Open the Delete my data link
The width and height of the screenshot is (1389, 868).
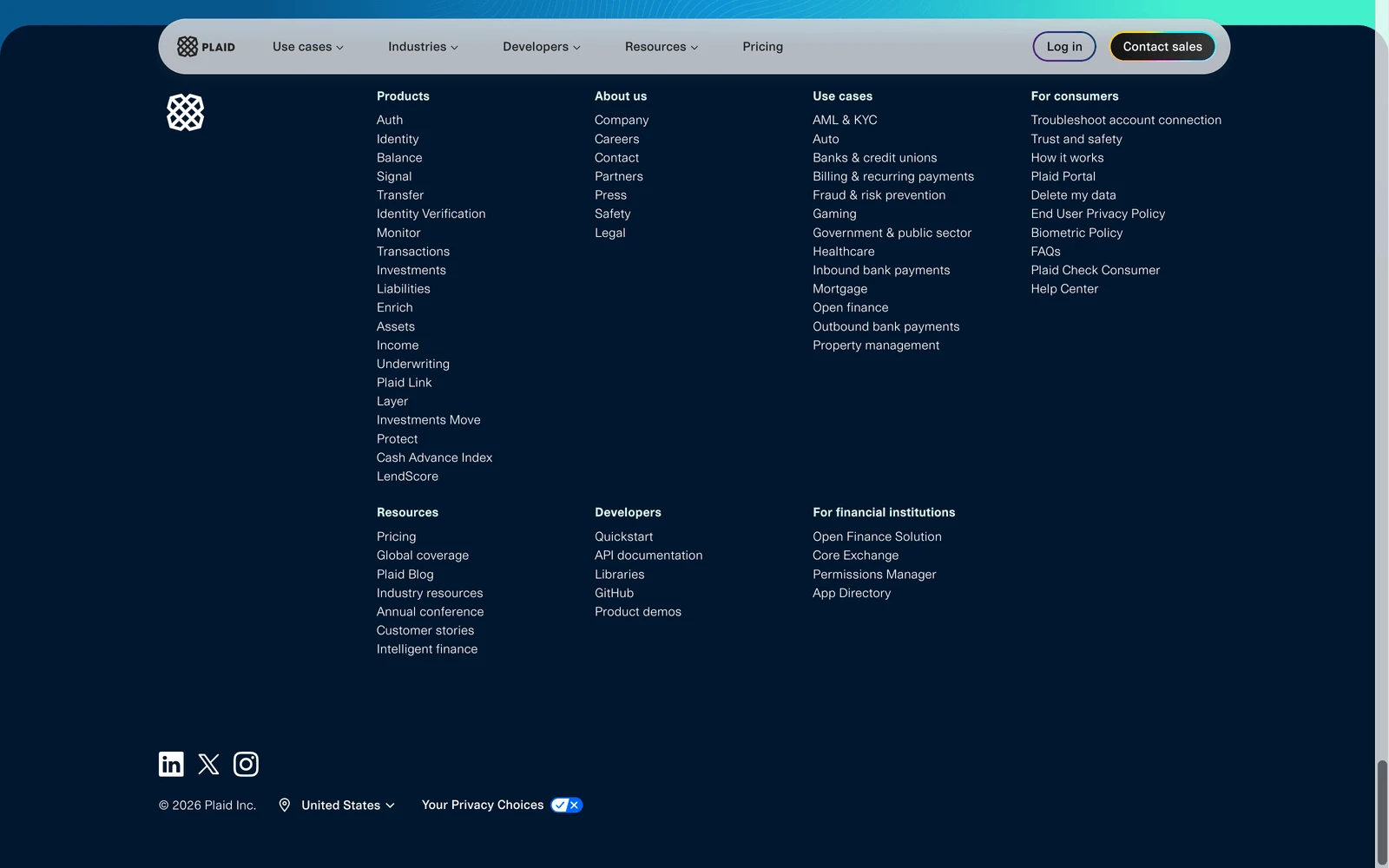(x=1074, y=195)
